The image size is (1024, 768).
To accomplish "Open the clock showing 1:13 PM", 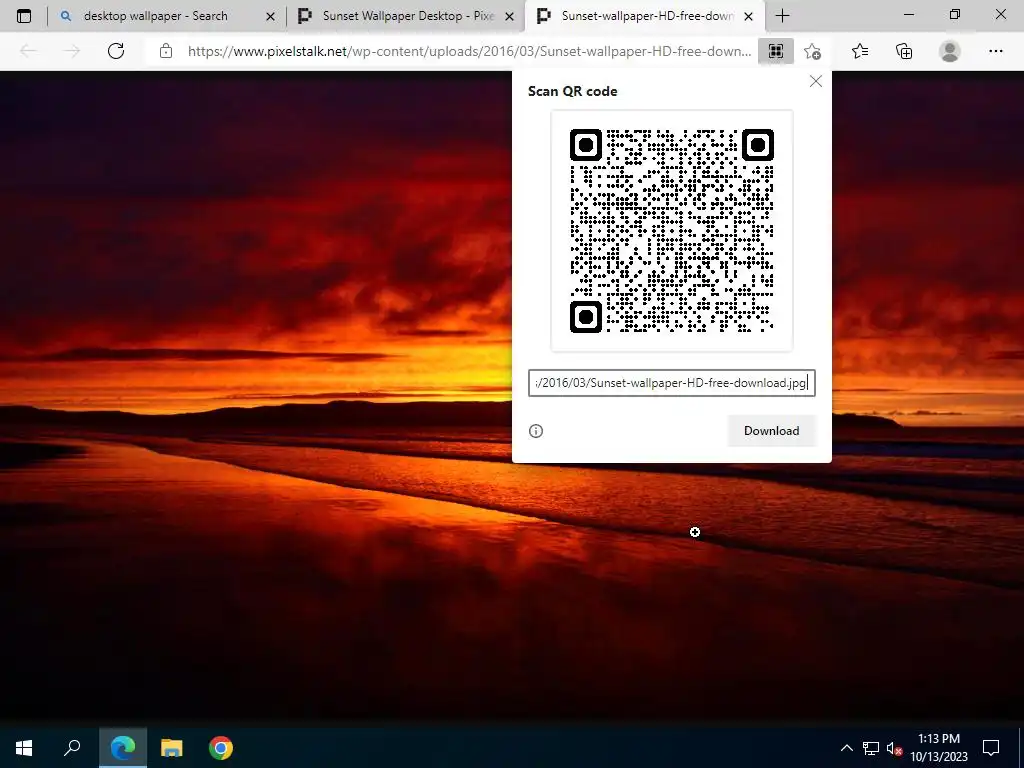I will (938, 748).
